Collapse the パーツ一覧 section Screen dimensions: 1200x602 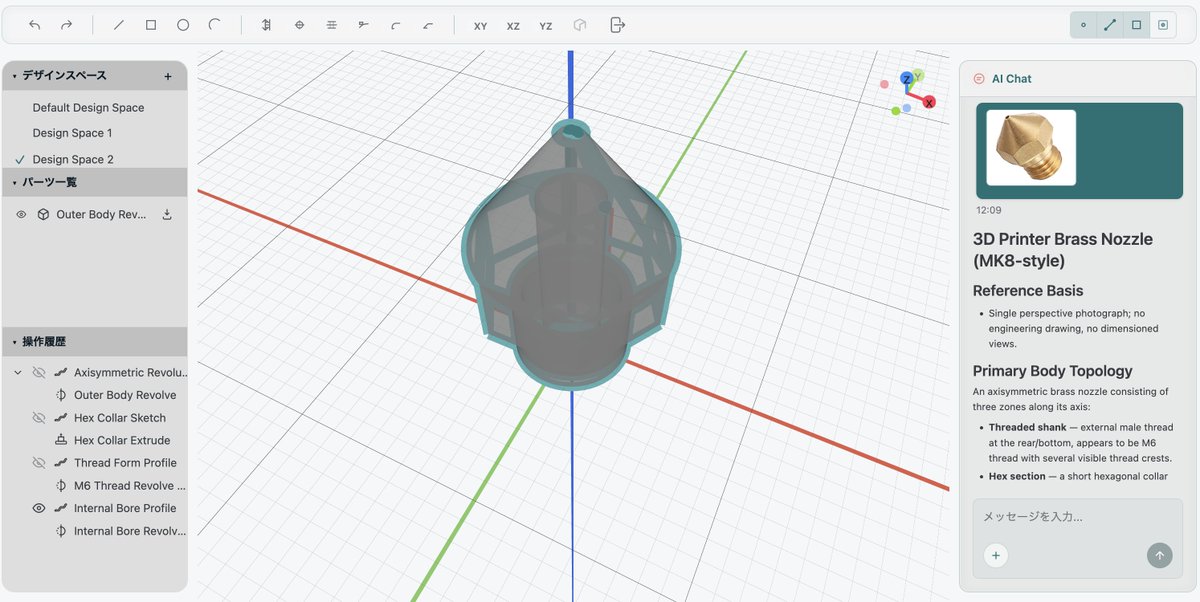15,183
